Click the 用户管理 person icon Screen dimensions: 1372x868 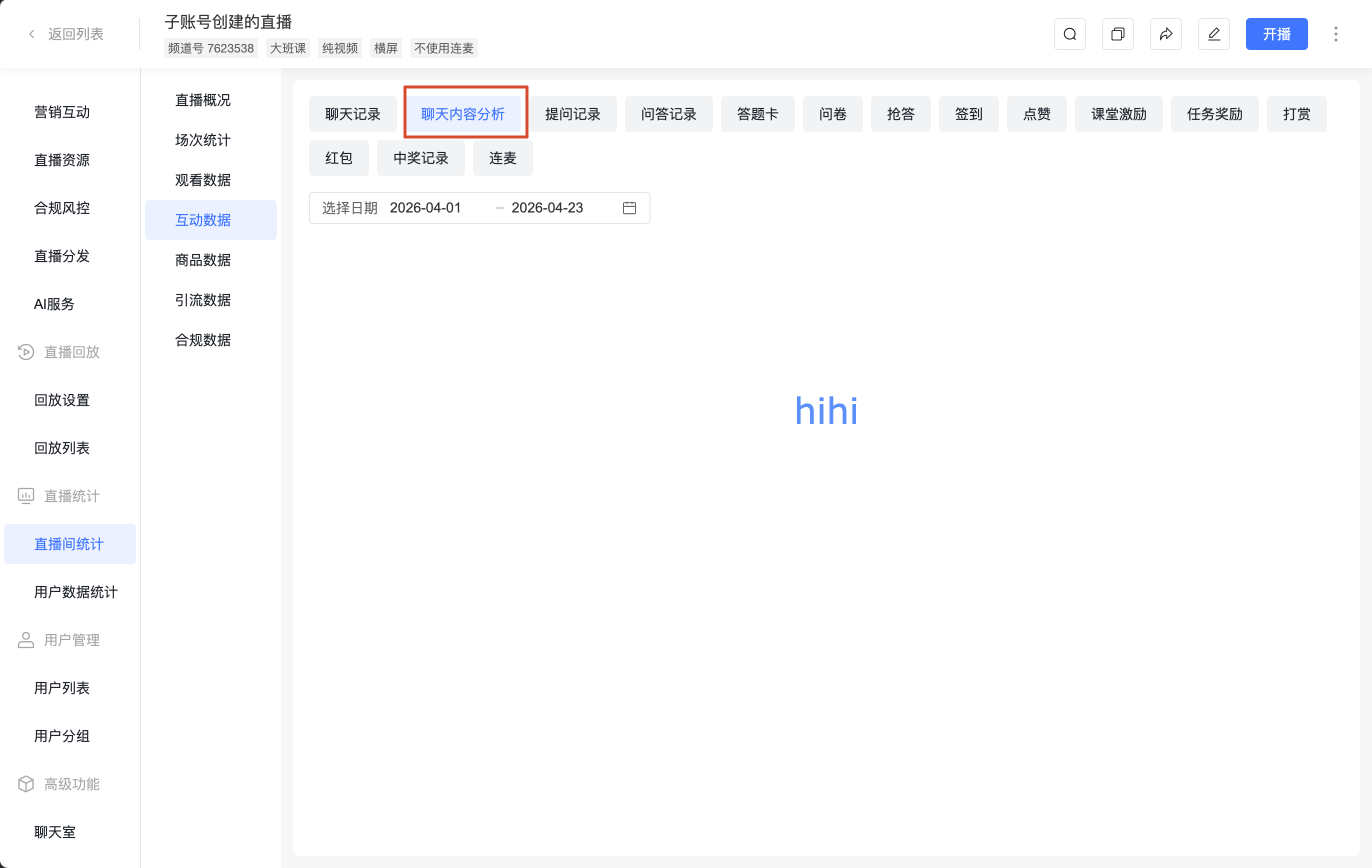click(x=25, y=640)
